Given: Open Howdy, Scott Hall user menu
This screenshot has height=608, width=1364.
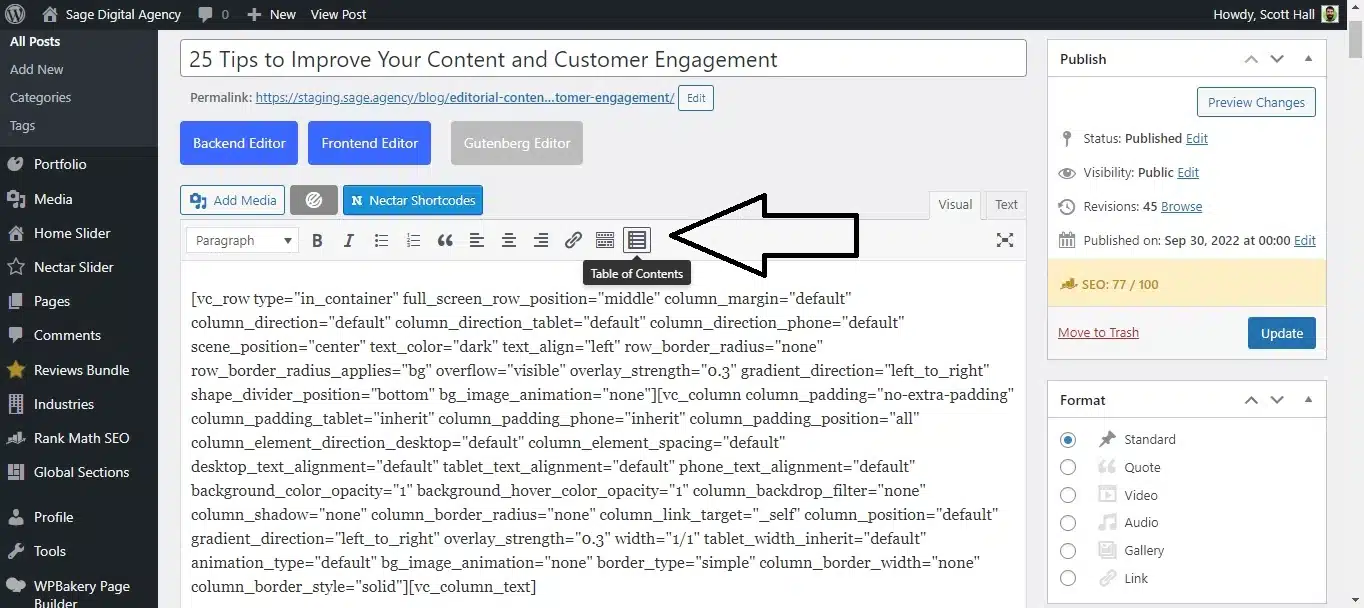Looking at the screenshot, I should (1275, 14).
